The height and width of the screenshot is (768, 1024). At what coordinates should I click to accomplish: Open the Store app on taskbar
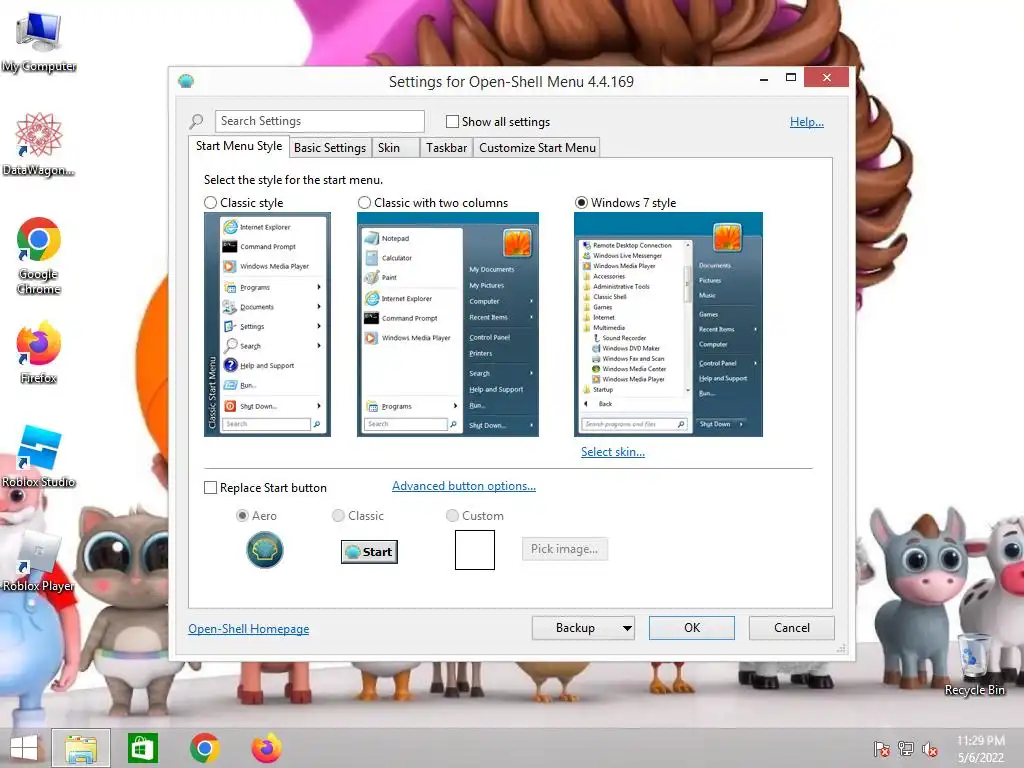coord(142,748)
